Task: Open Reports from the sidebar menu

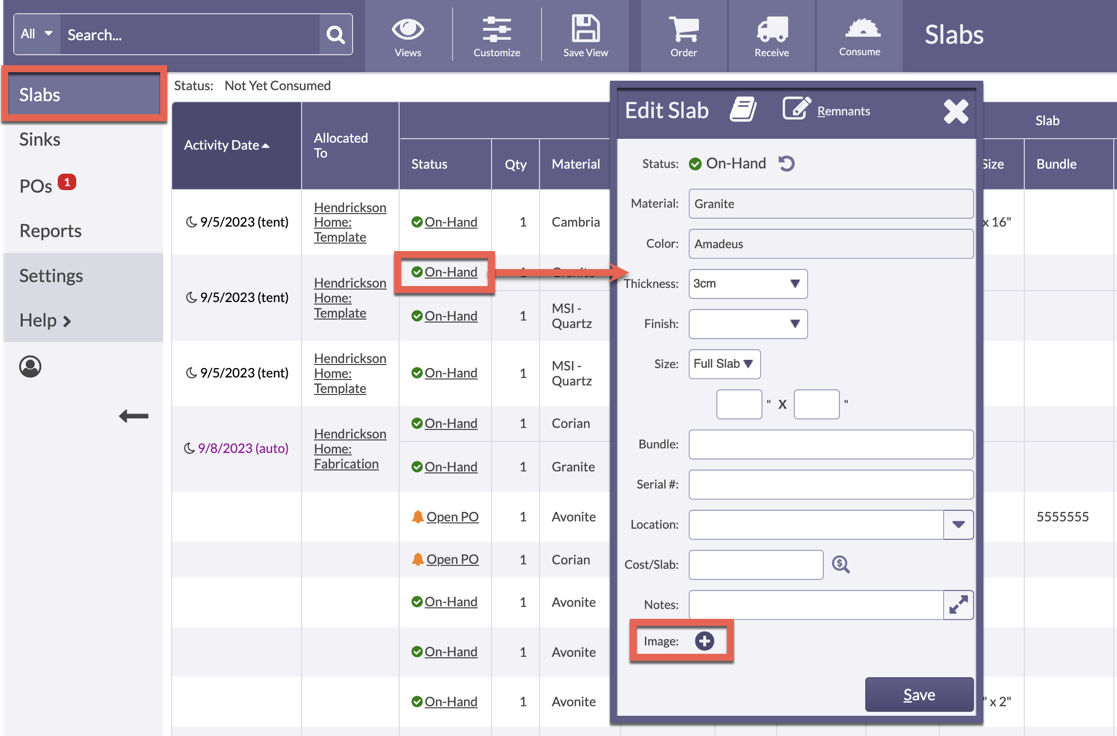Action: 50,231
